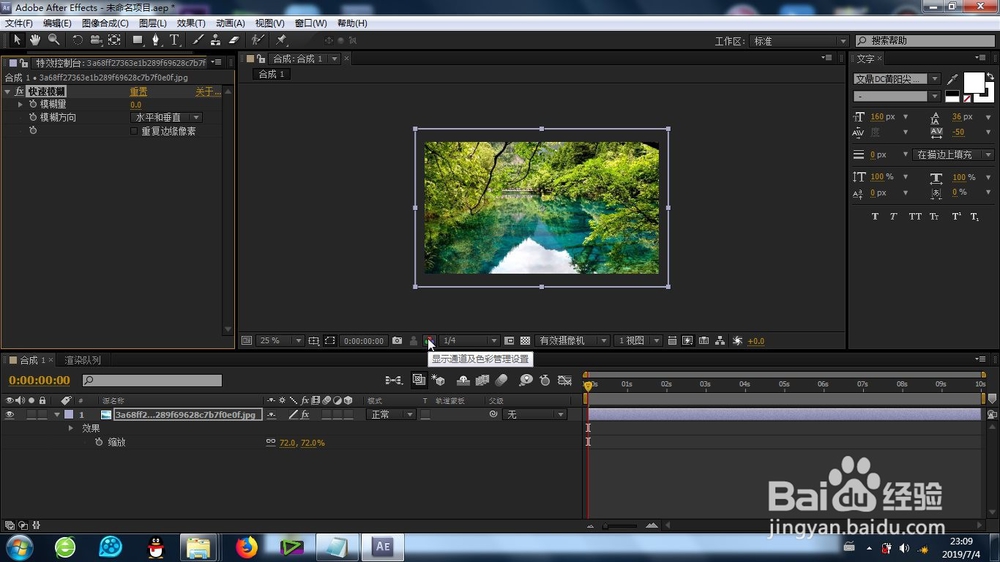This screenshot has height=562, width=1000.
Task: Toggle the fx effect switch on layer 1
Action: (x=305, y=415)
